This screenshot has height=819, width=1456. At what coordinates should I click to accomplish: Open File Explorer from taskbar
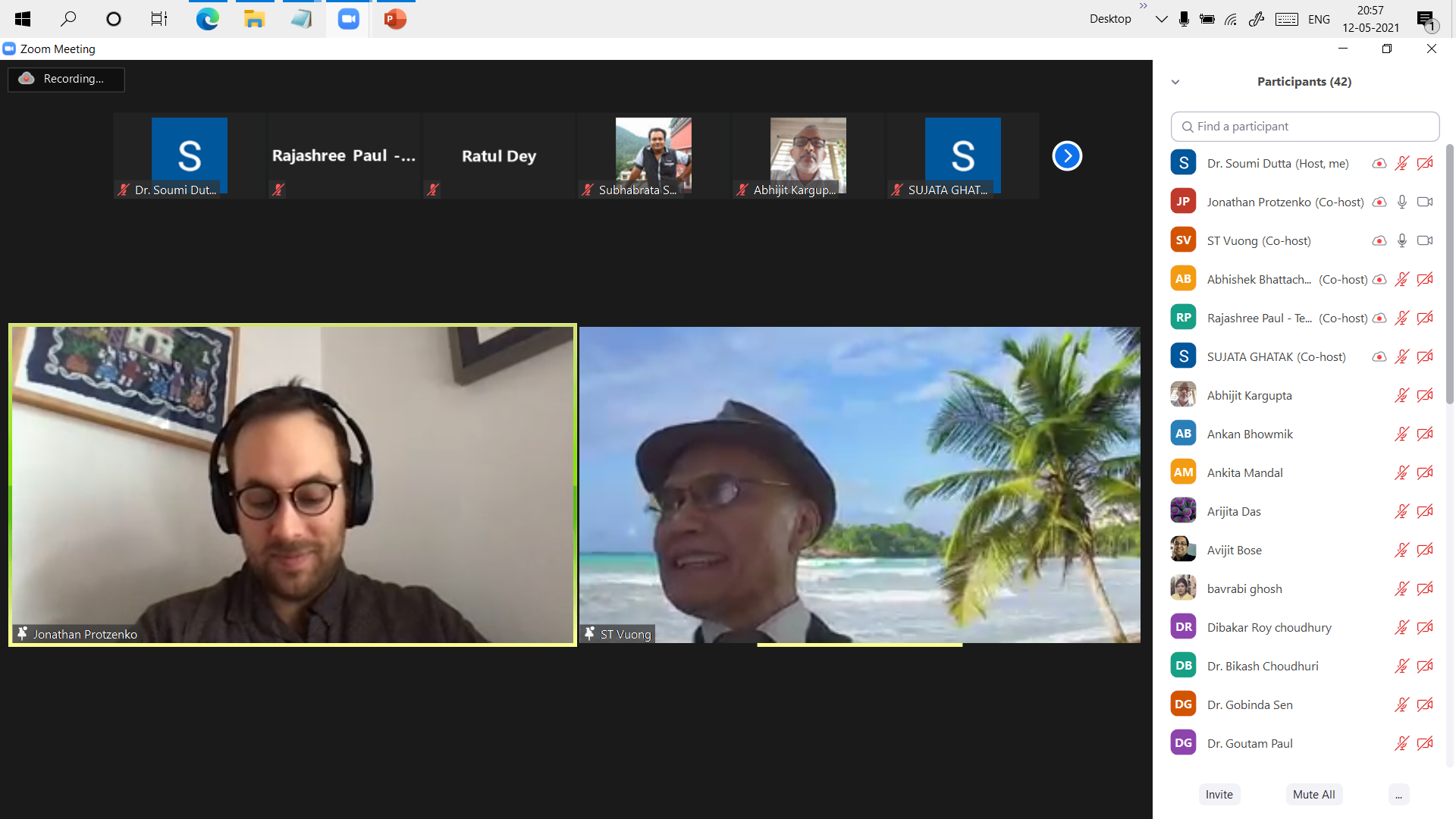[254, 19]
